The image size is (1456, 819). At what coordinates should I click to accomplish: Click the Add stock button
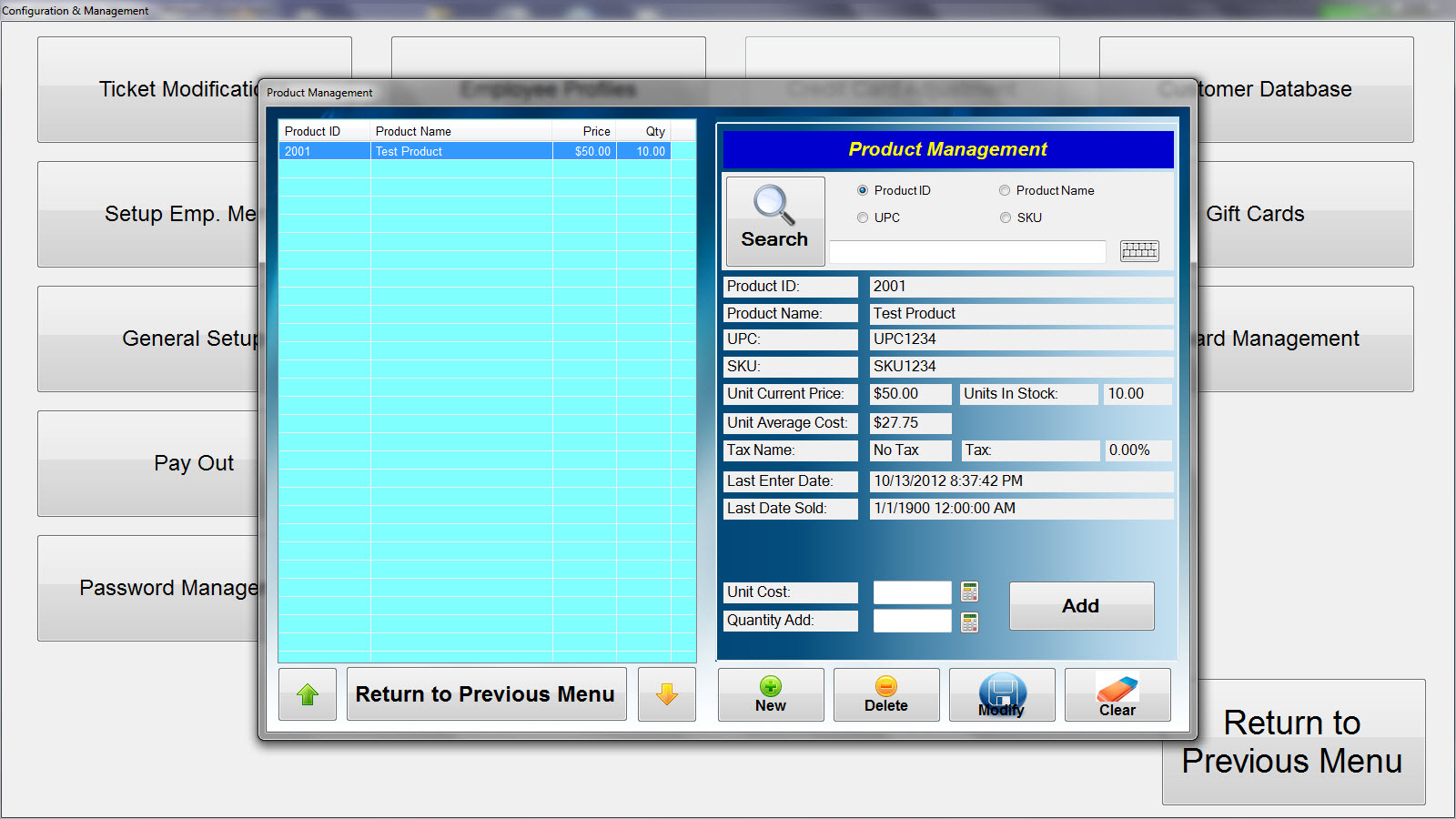pyautogui.click(x=1081, y=606)
